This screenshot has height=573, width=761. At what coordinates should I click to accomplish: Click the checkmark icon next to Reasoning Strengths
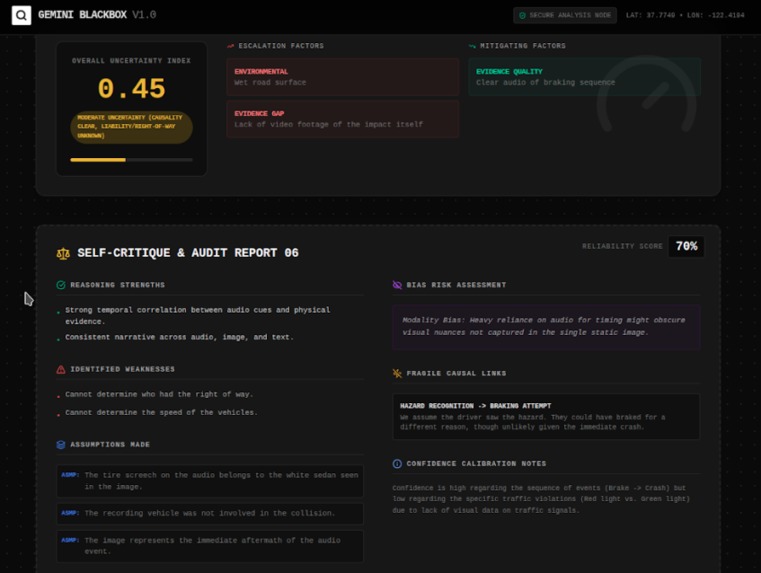point(61,285)
